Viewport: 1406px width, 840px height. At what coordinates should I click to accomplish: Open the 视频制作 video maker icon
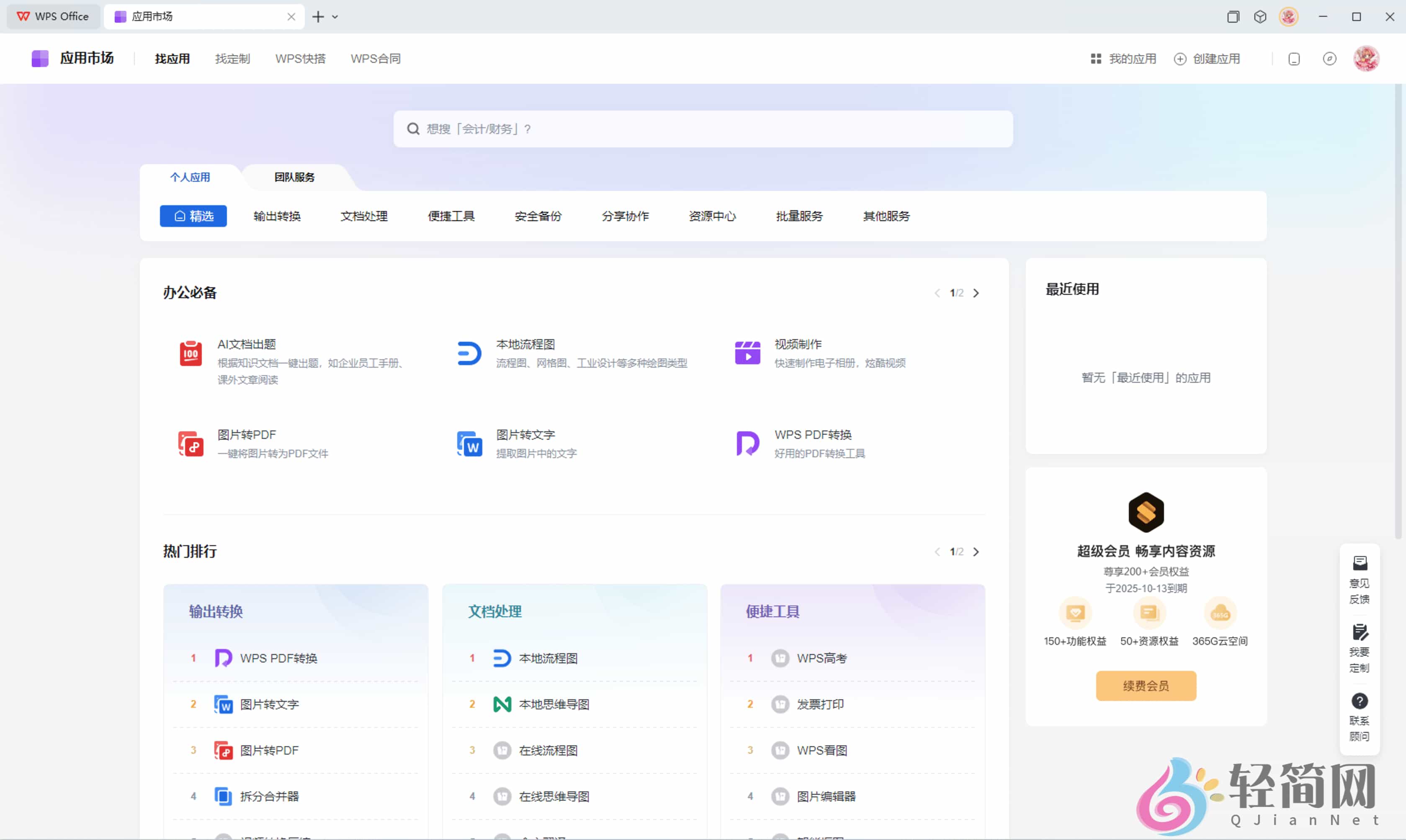pos(747,353)
